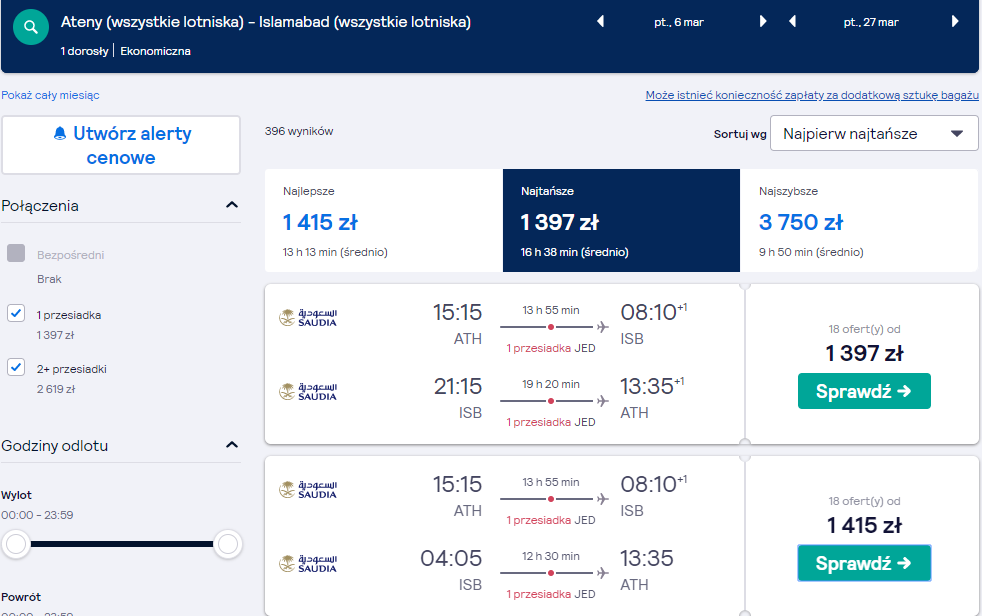Click the right handle of Wylot slider
This screenshot has height=616, width=982.
coord(227,544)
